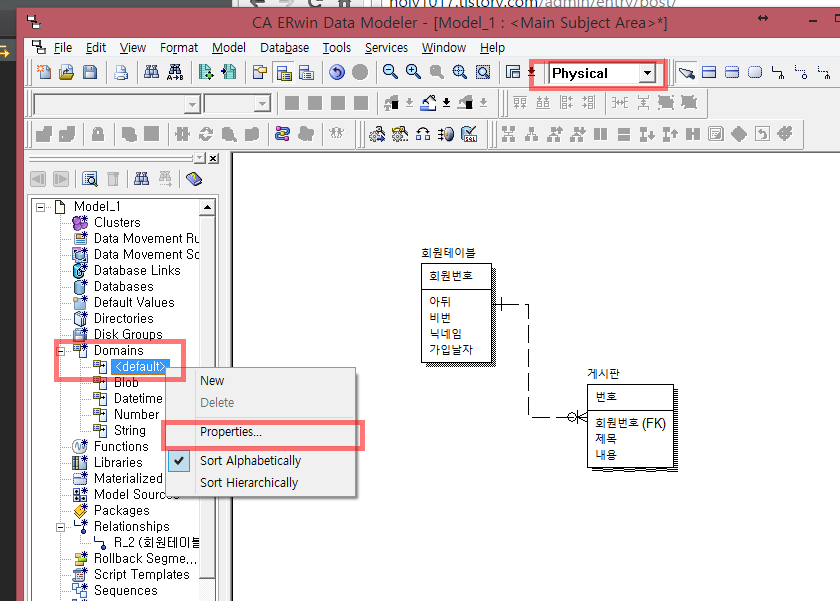This screenshot has width=840, height=601.
Task: Select Properties... in the context menu
Action: coord(261,432)
